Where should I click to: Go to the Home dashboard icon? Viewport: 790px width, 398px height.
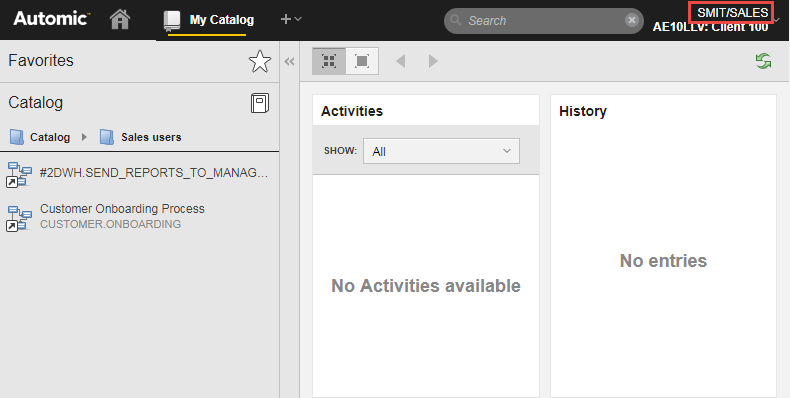[120, 20]
